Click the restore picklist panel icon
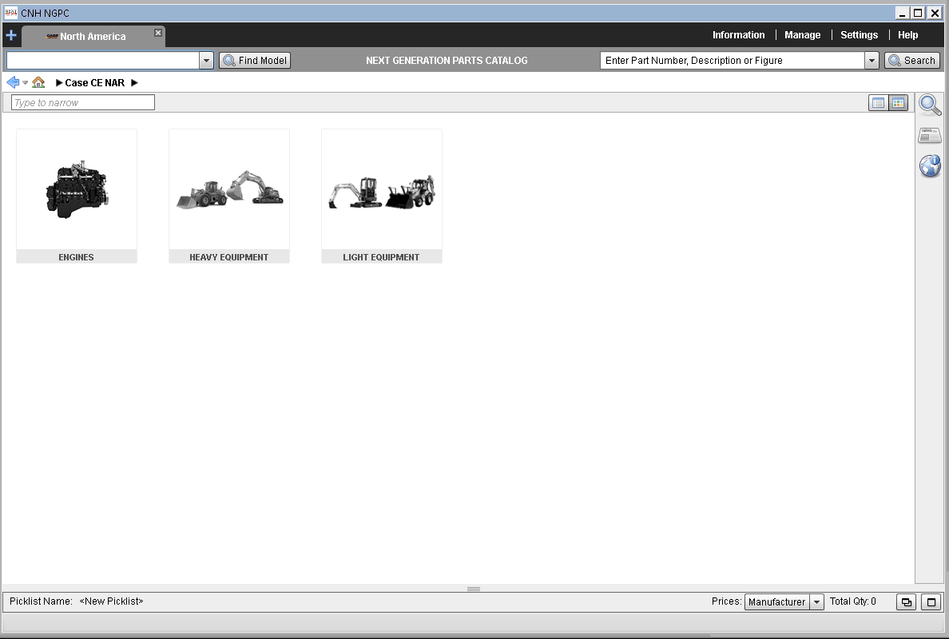 905,602
